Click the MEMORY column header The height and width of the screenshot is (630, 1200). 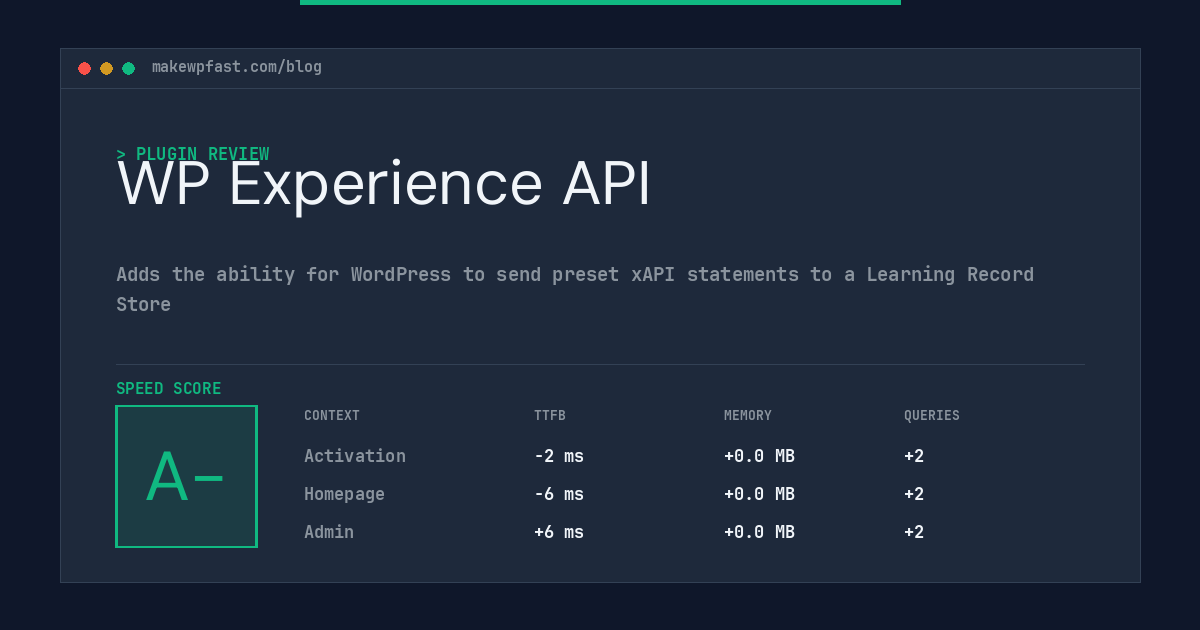(748, 416)
